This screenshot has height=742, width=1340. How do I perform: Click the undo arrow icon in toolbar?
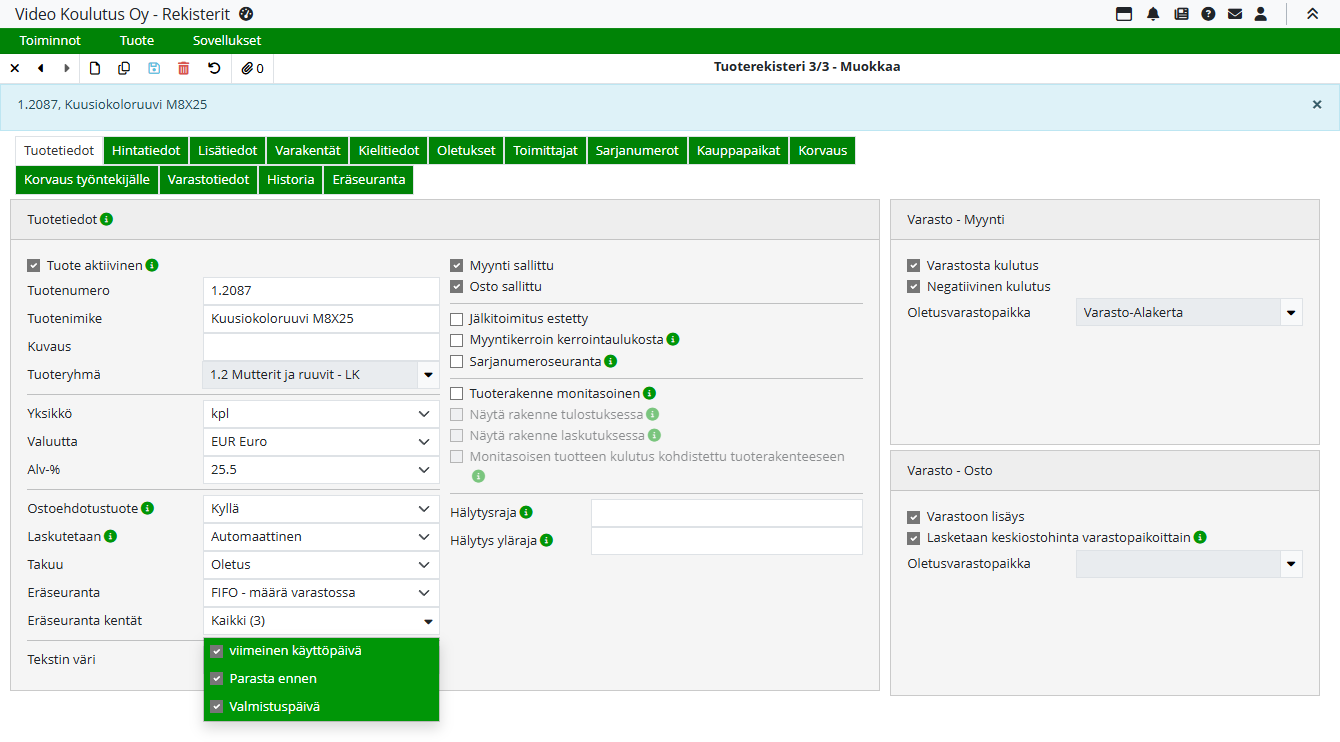214,68
